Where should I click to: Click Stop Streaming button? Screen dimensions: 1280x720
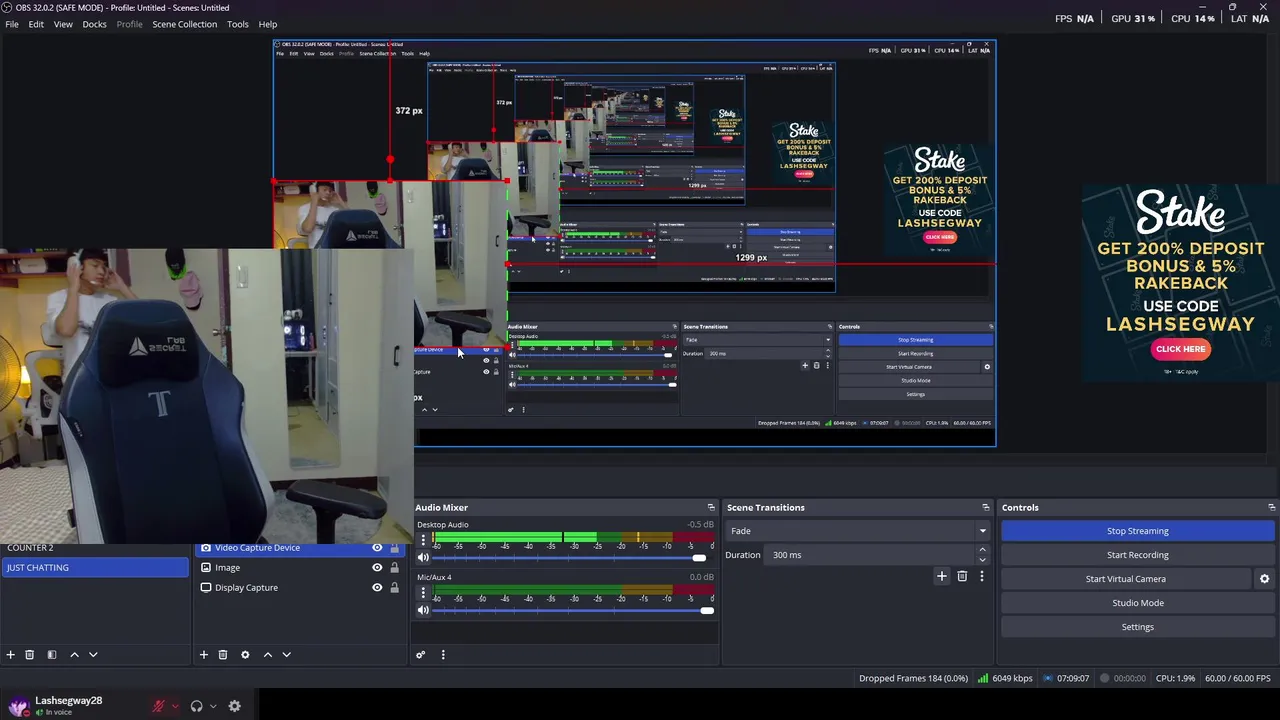[1138, 531]
